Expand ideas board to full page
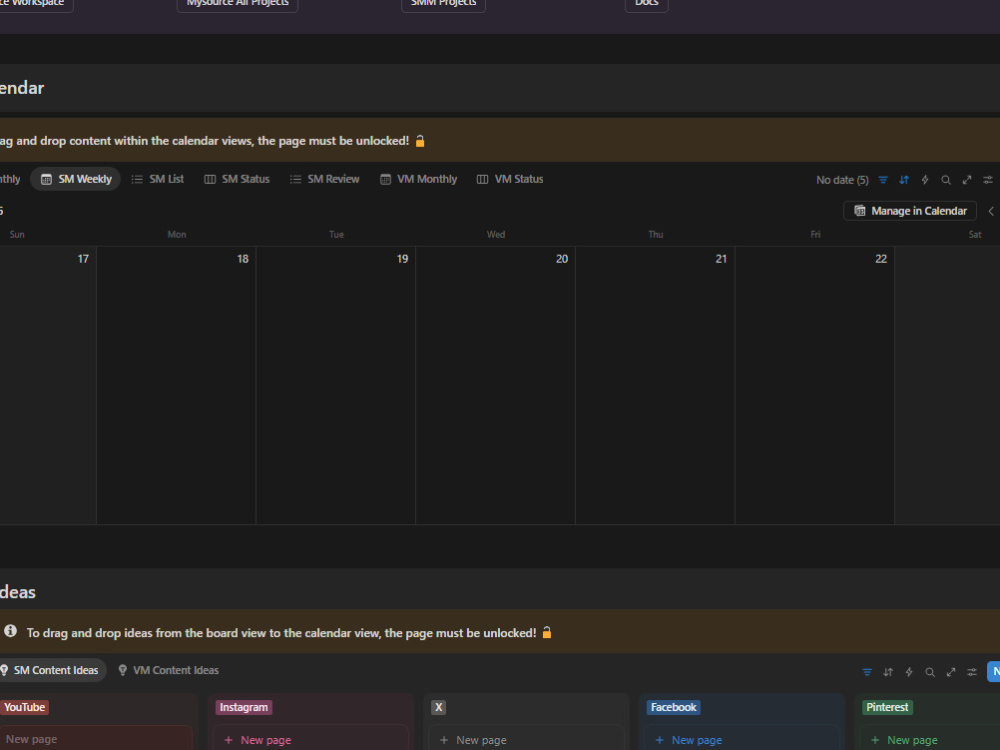This screenshot has height=750, width=1000. tap(951, 672)
